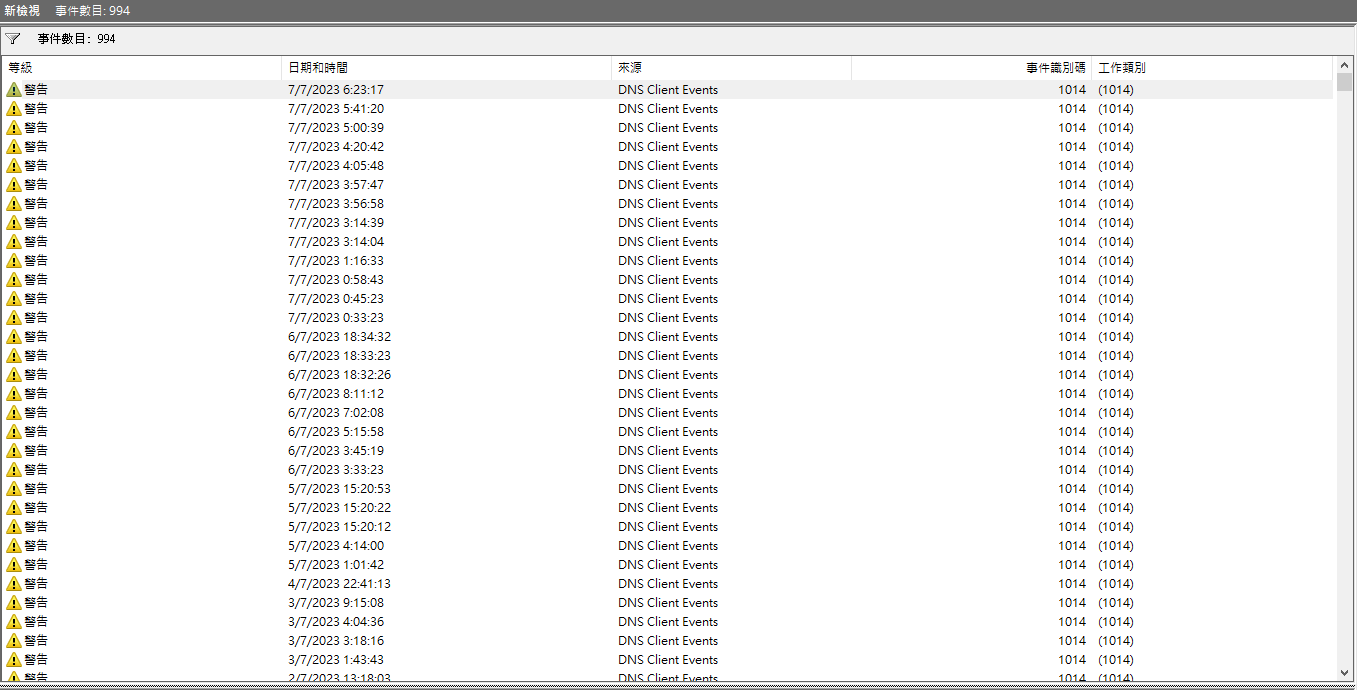Click warning icon of 7/7/2023 6:23:17 event

point(14,89)
